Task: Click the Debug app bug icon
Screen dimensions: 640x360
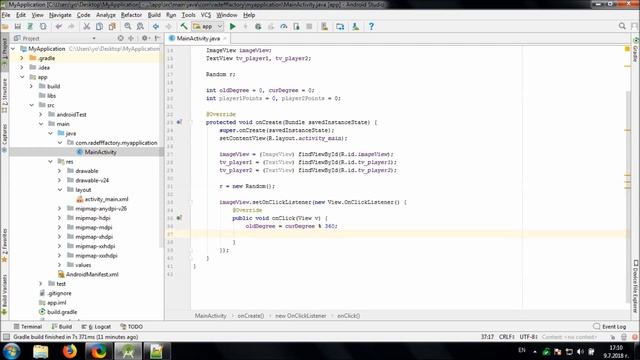Action: coord(258,27)
